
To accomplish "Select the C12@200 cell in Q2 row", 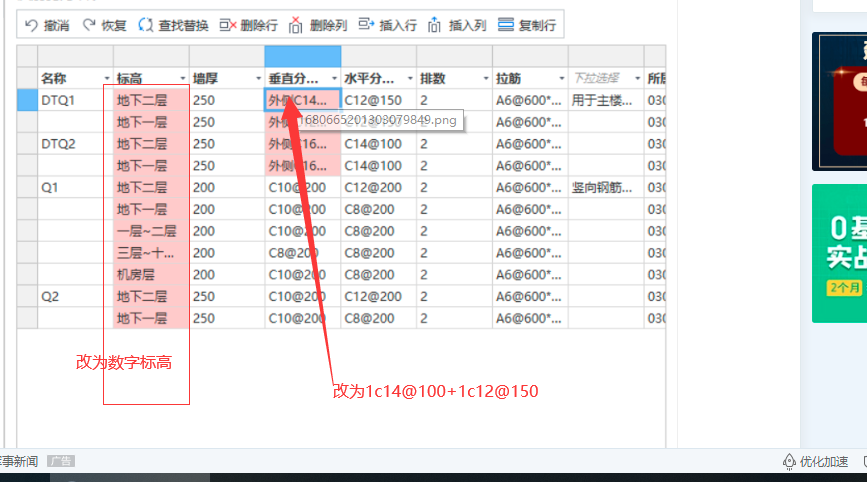I will [x=378, y=297].
